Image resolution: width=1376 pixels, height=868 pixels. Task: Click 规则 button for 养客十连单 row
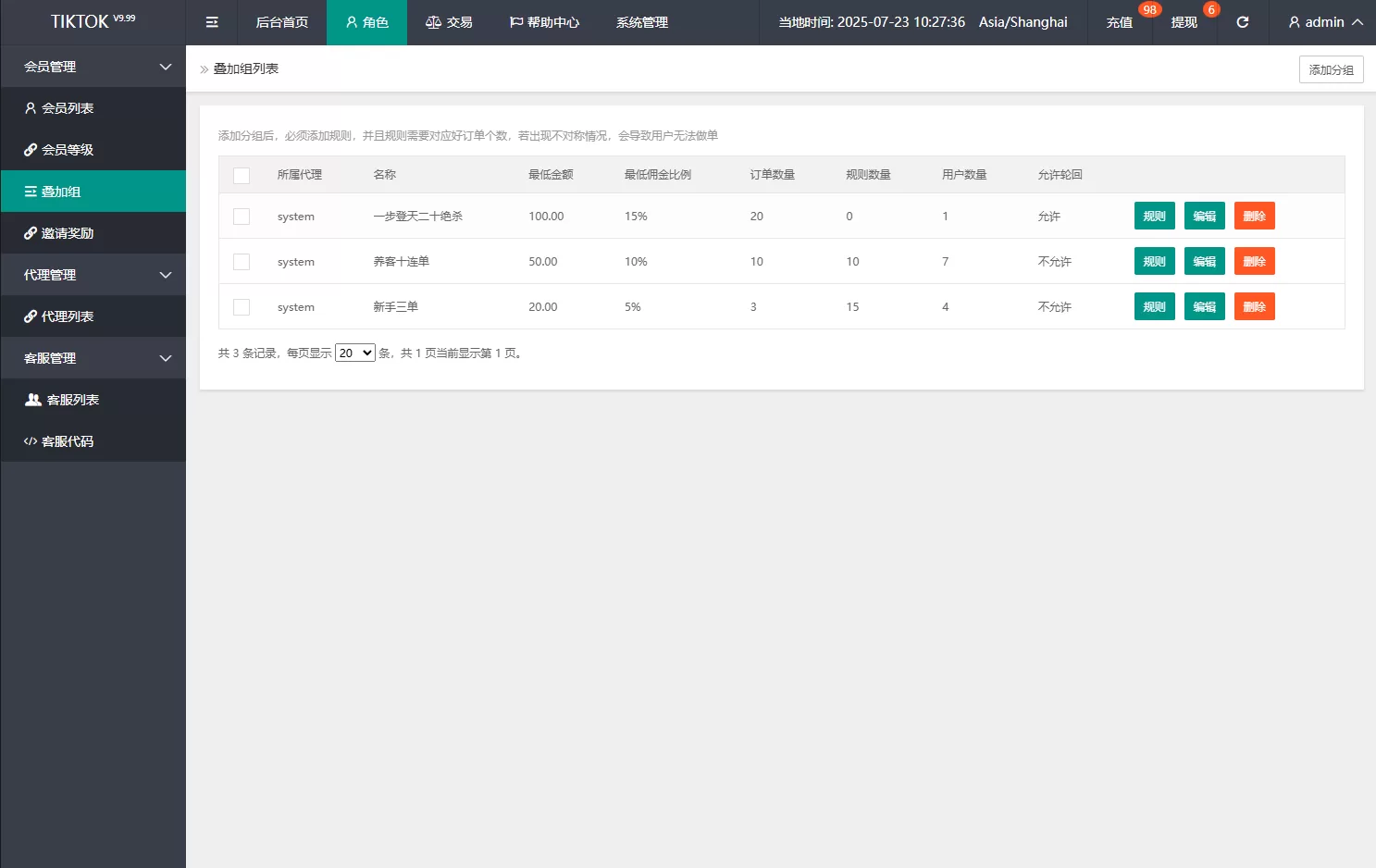[1154, 262]
